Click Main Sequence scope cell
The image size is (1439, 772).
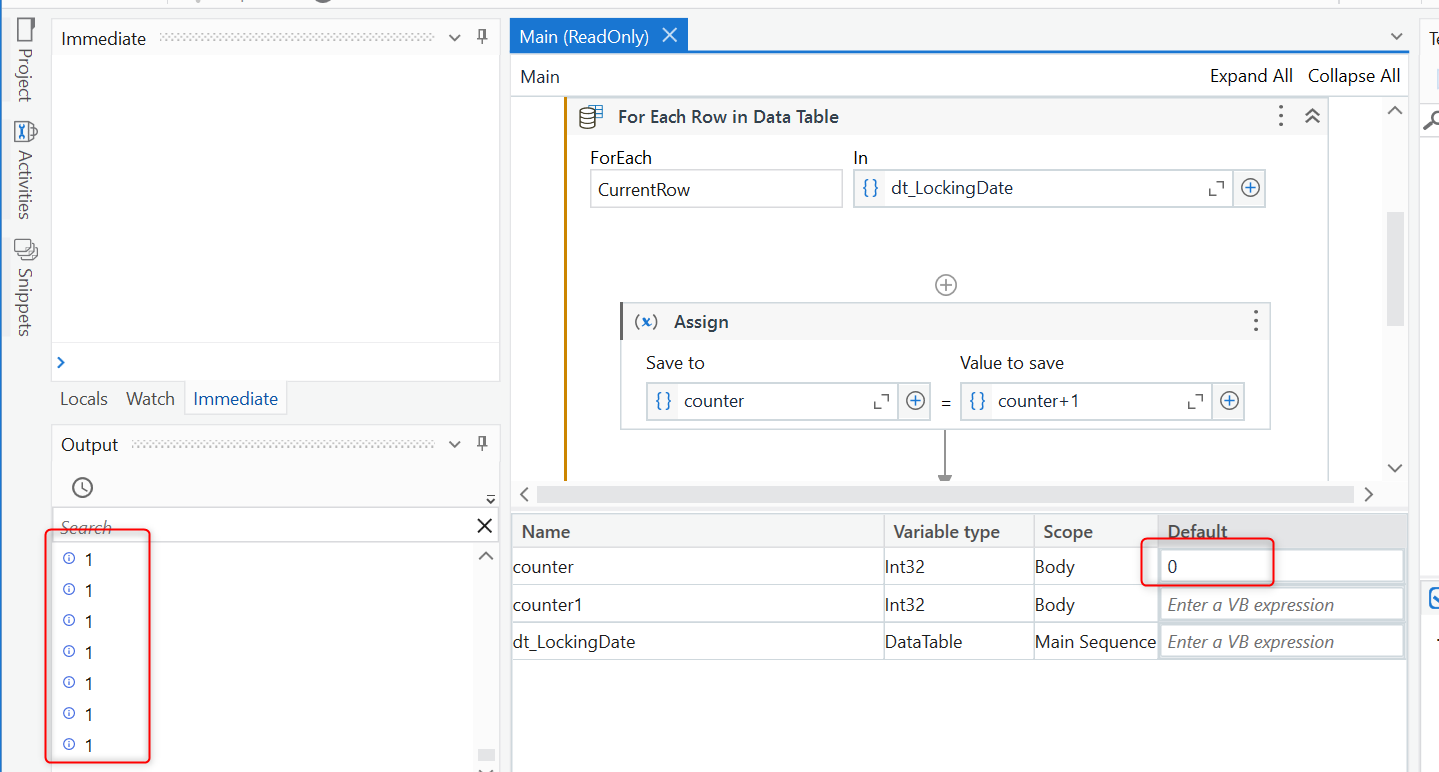pos(1096,642)
